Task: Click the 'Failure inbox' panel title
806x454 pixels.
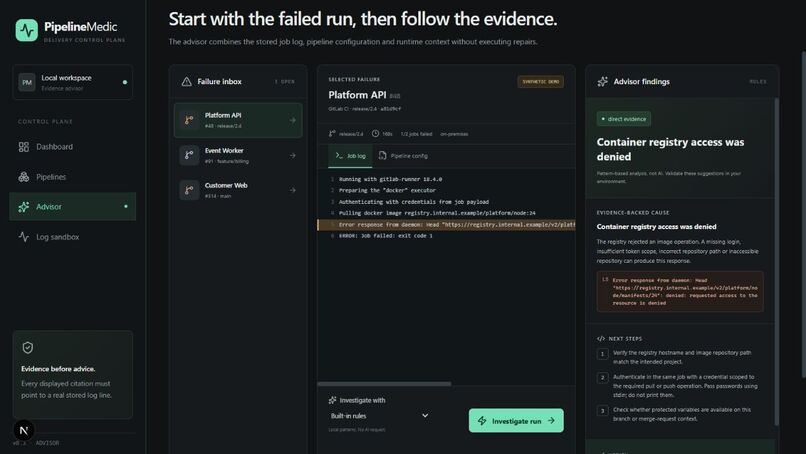Action: pyautogui.click(x=219, y=82)
